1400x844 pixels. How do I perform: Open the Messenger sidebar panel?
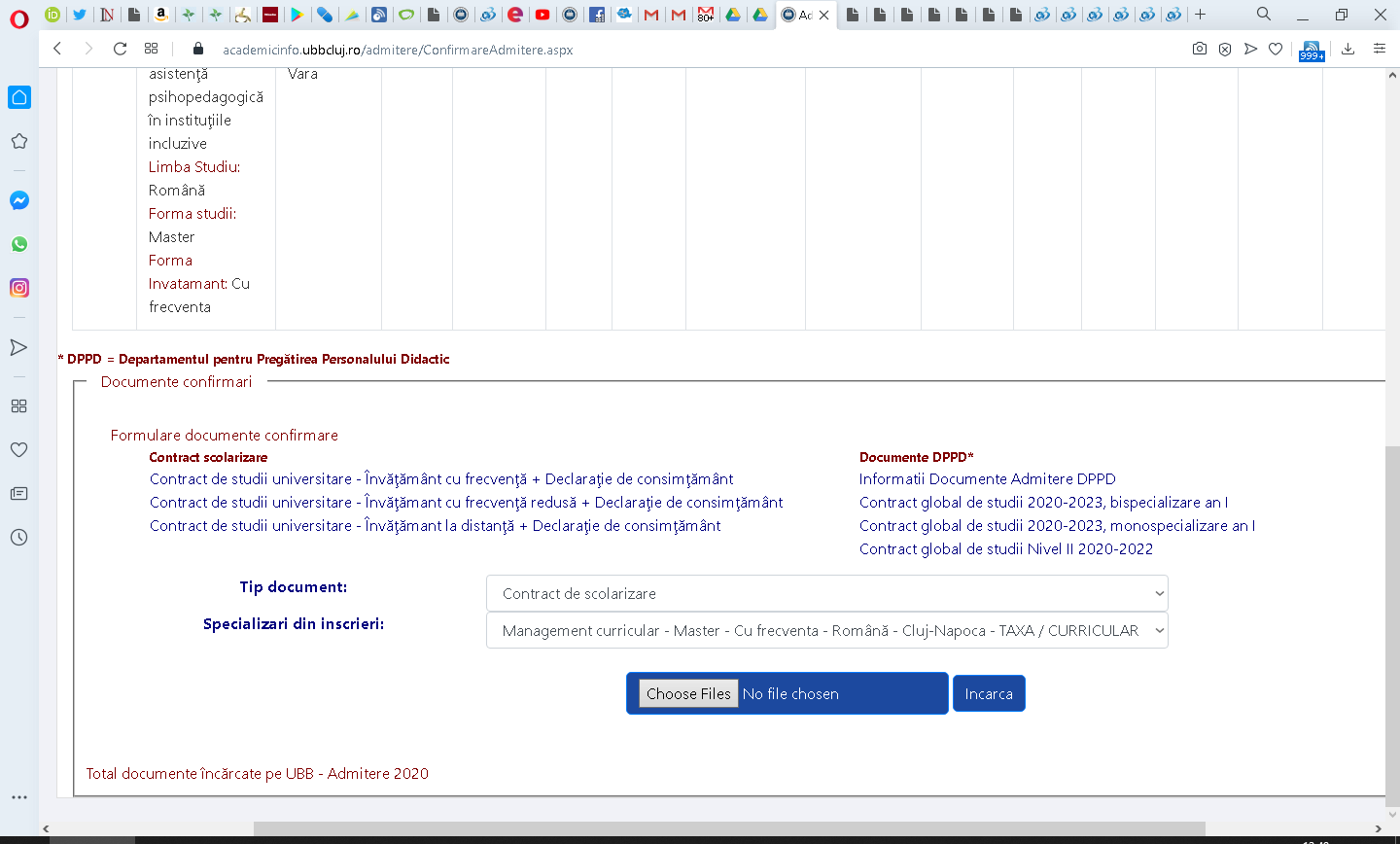coord(18,200)
